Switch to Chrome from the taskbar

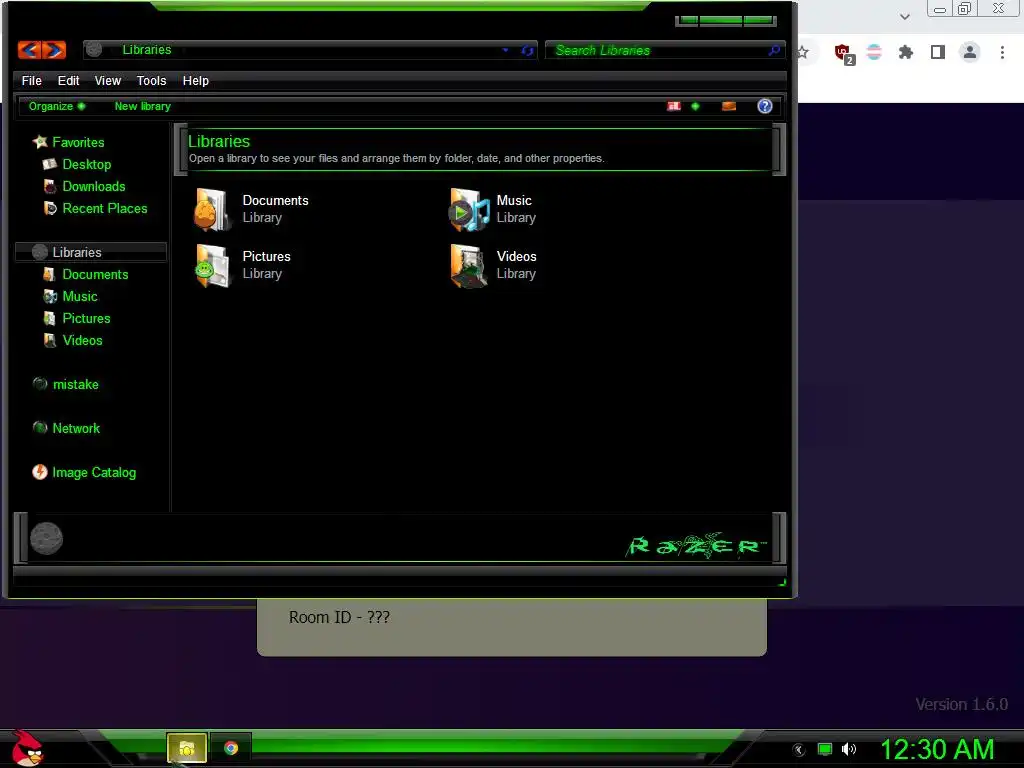(231, 748)
